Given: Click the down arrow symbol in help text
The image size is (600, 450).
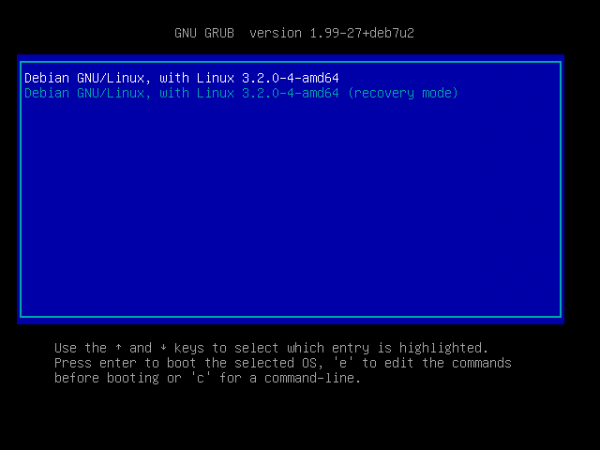Looking at the screenshot, I should 163,348.
